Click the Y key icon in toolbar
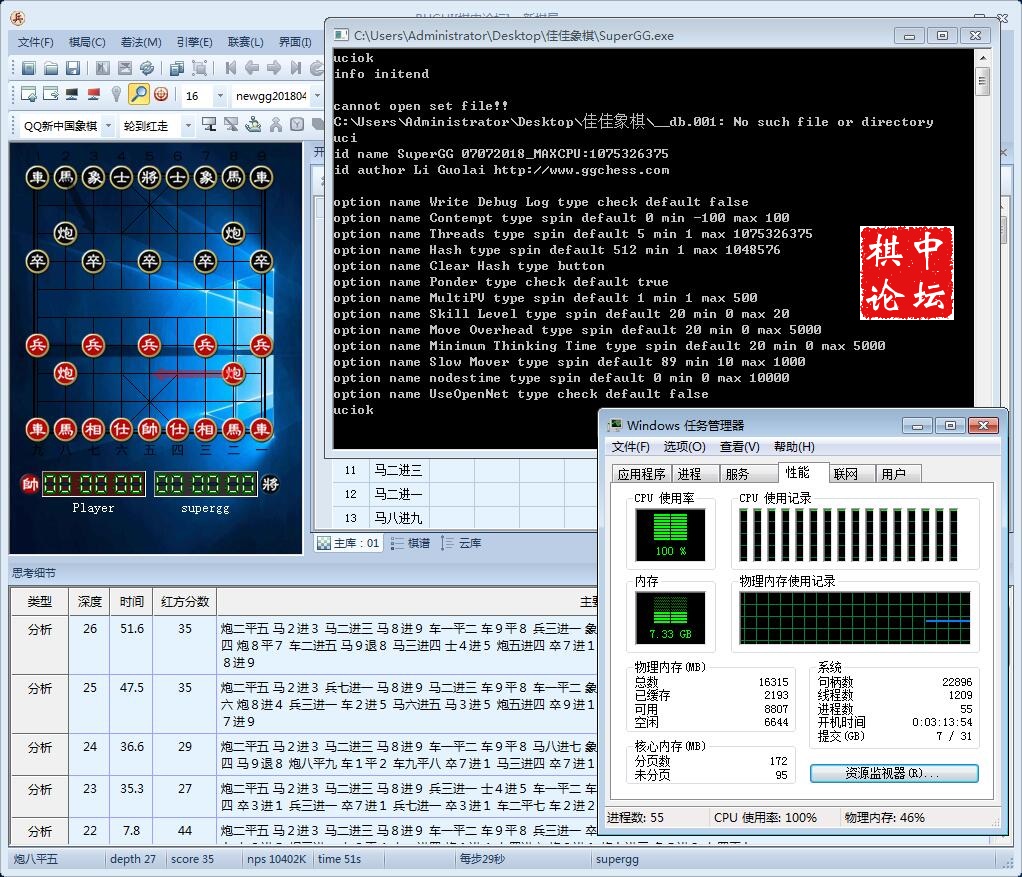 (297, 124)
